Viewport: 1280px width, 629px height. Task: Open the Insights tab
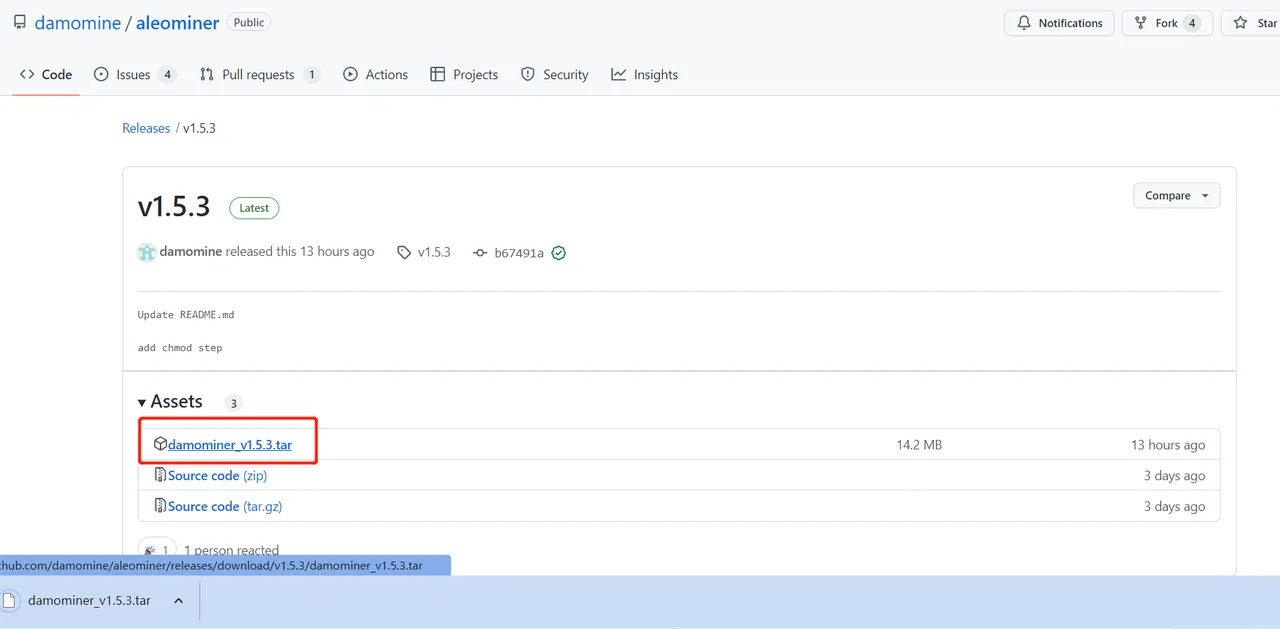coord(645,74)
